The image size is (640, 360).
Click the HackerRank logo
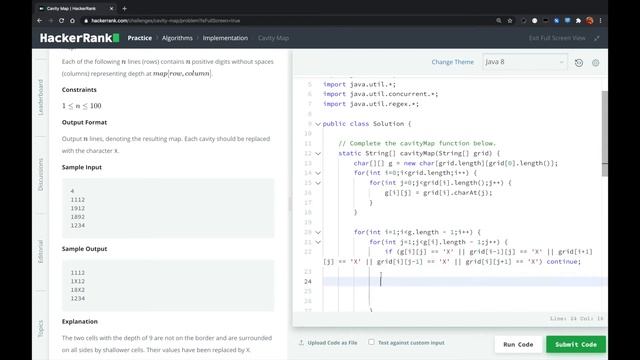pyautogui.click(x=80, y=38)
